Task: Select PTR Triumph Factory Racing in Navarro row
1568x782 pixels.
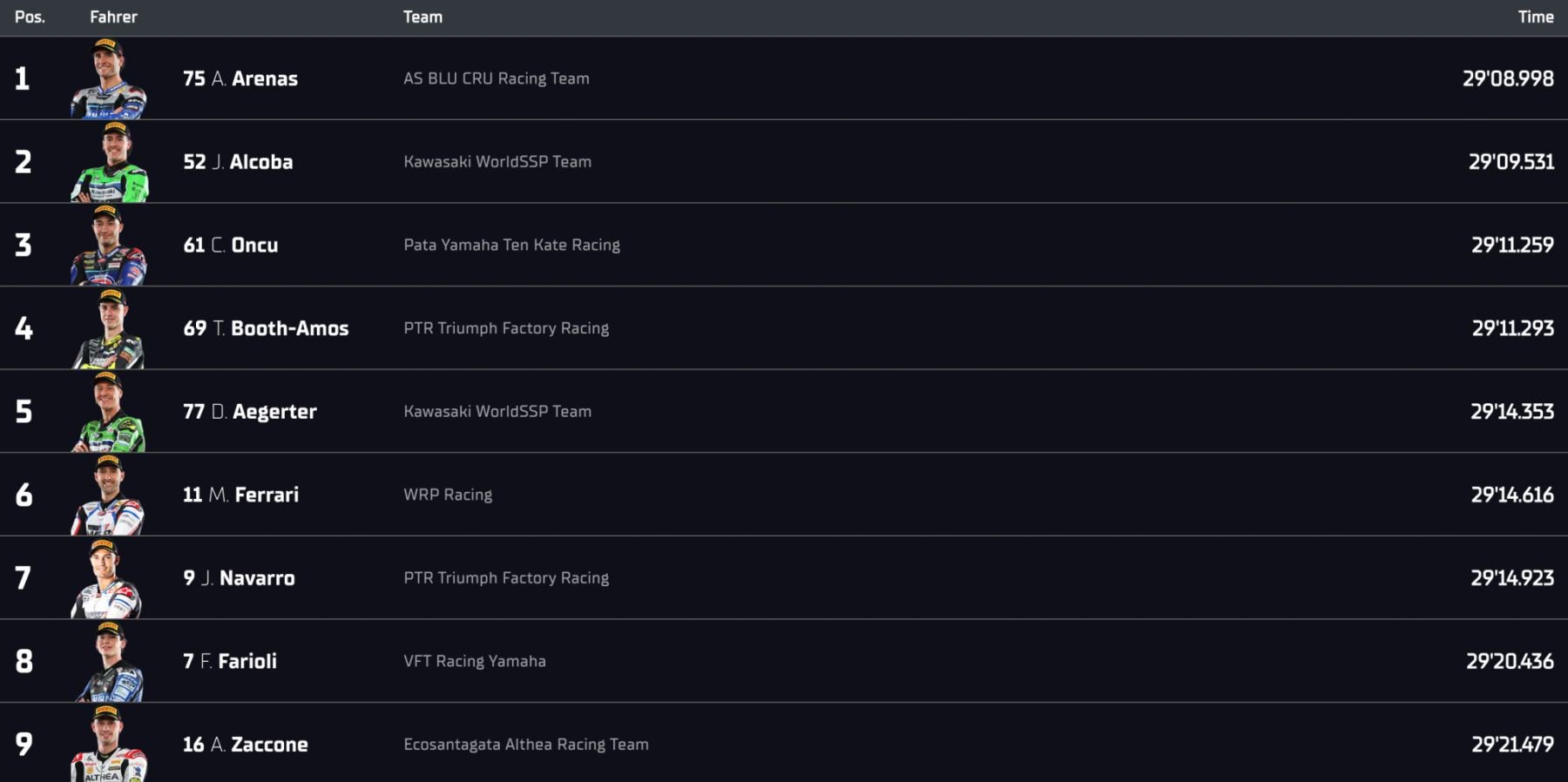Action: coord(506,578)
